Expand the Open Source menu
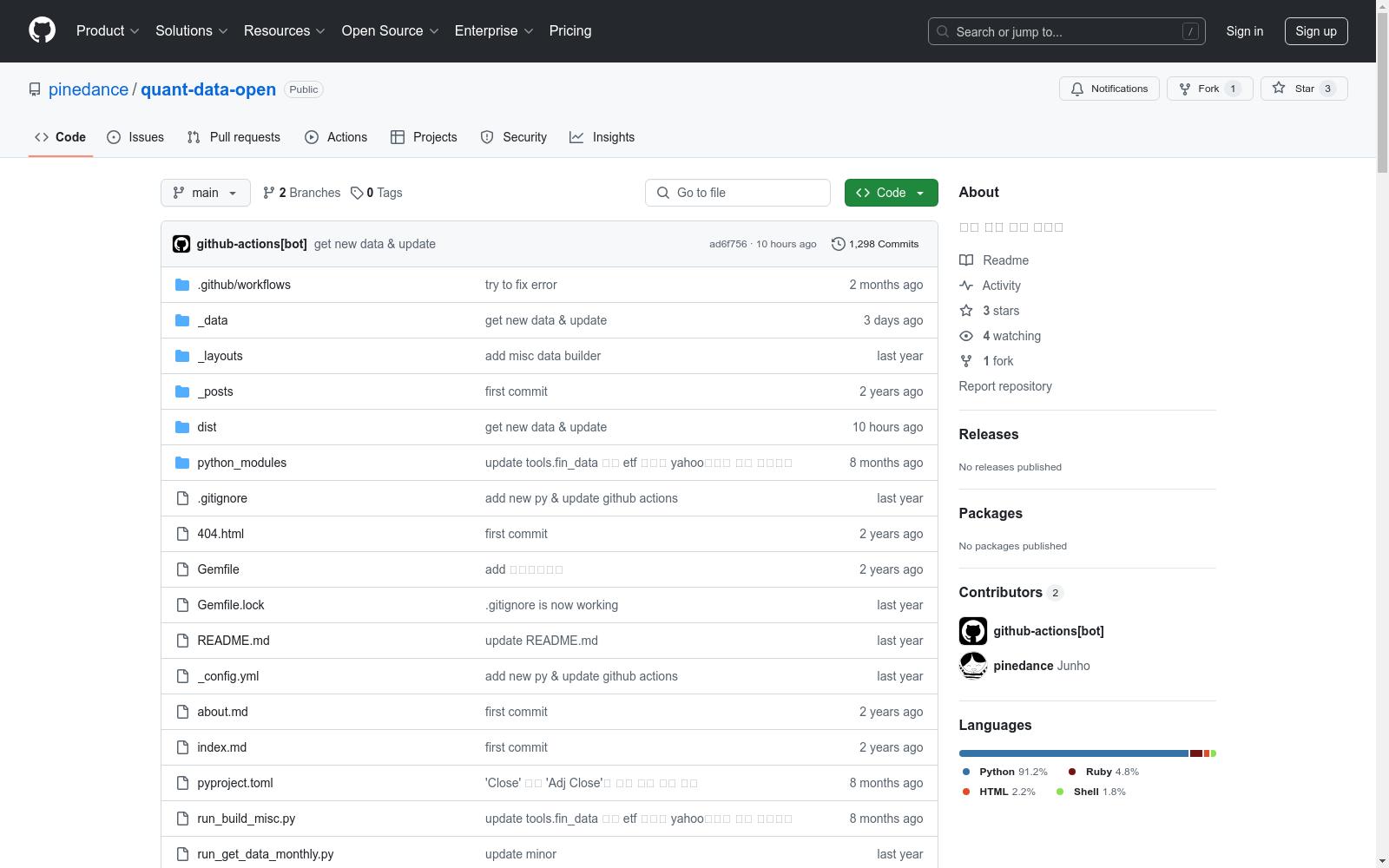The image size is (1389, 868). 391,31
